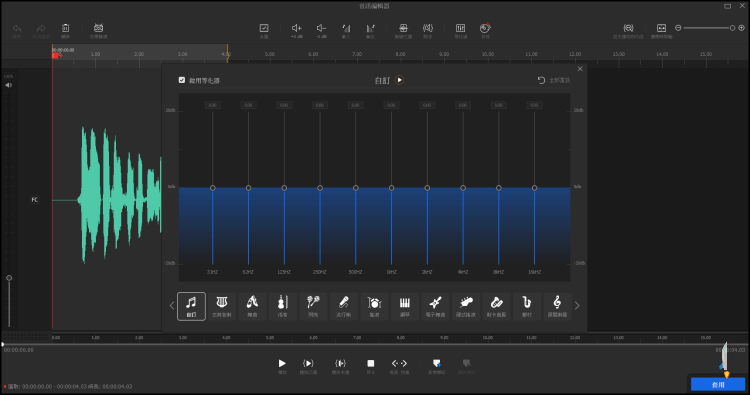This screenshot has width=750, height=395.
Task: Click the 16kHz gain value field
Action: [x=534, y=105]
